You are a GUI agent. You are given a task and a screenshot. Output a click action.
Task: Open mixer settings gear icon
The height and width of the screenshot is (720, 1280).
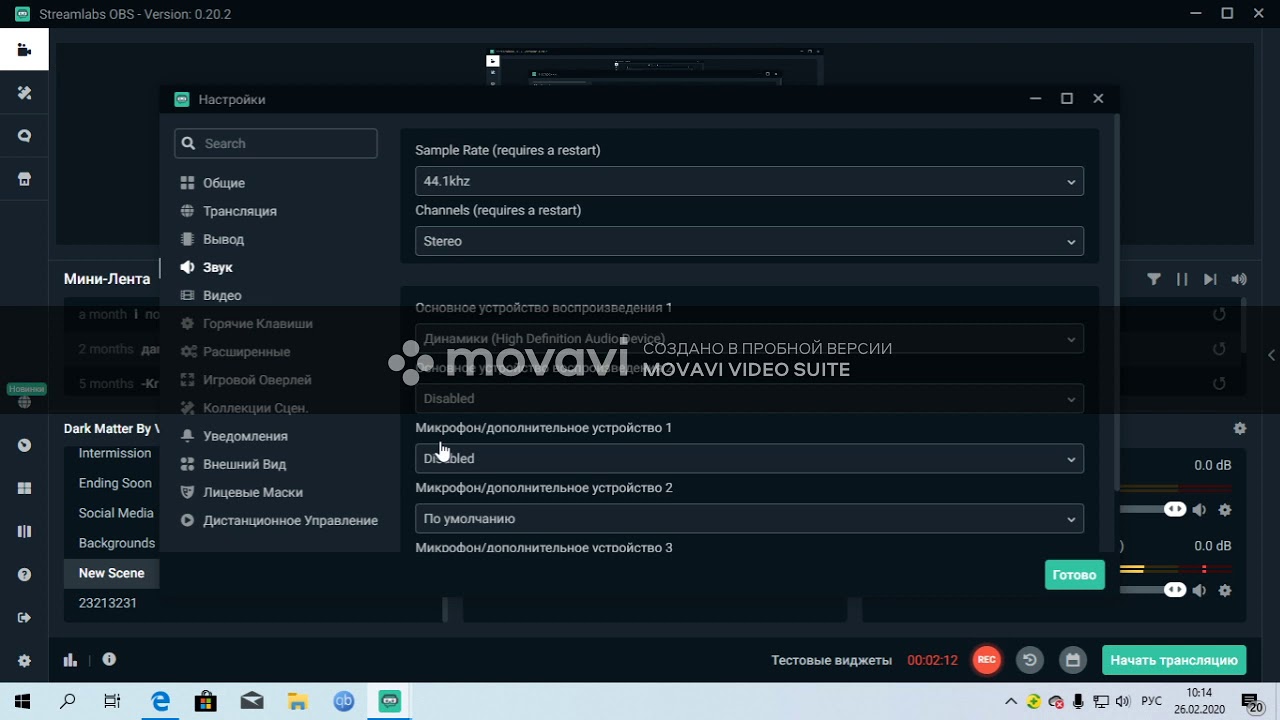1240,428
